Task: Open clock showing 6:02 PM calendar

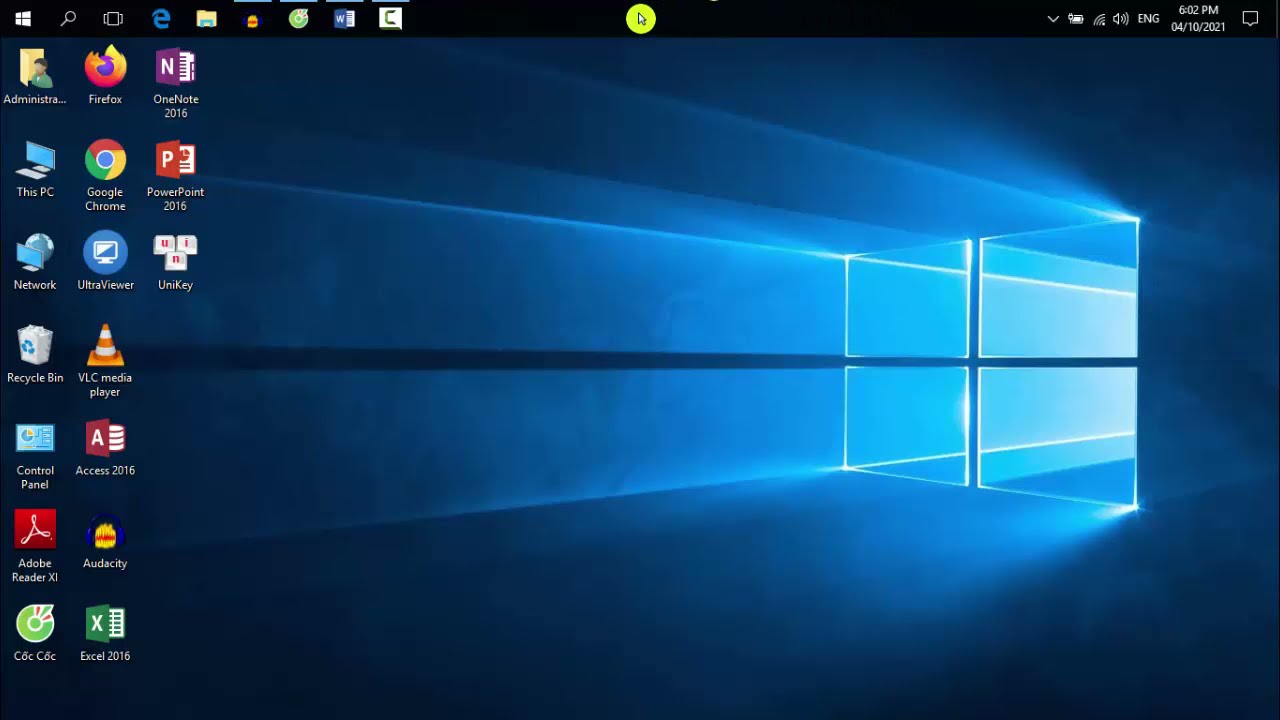Action: [1198, 18]
